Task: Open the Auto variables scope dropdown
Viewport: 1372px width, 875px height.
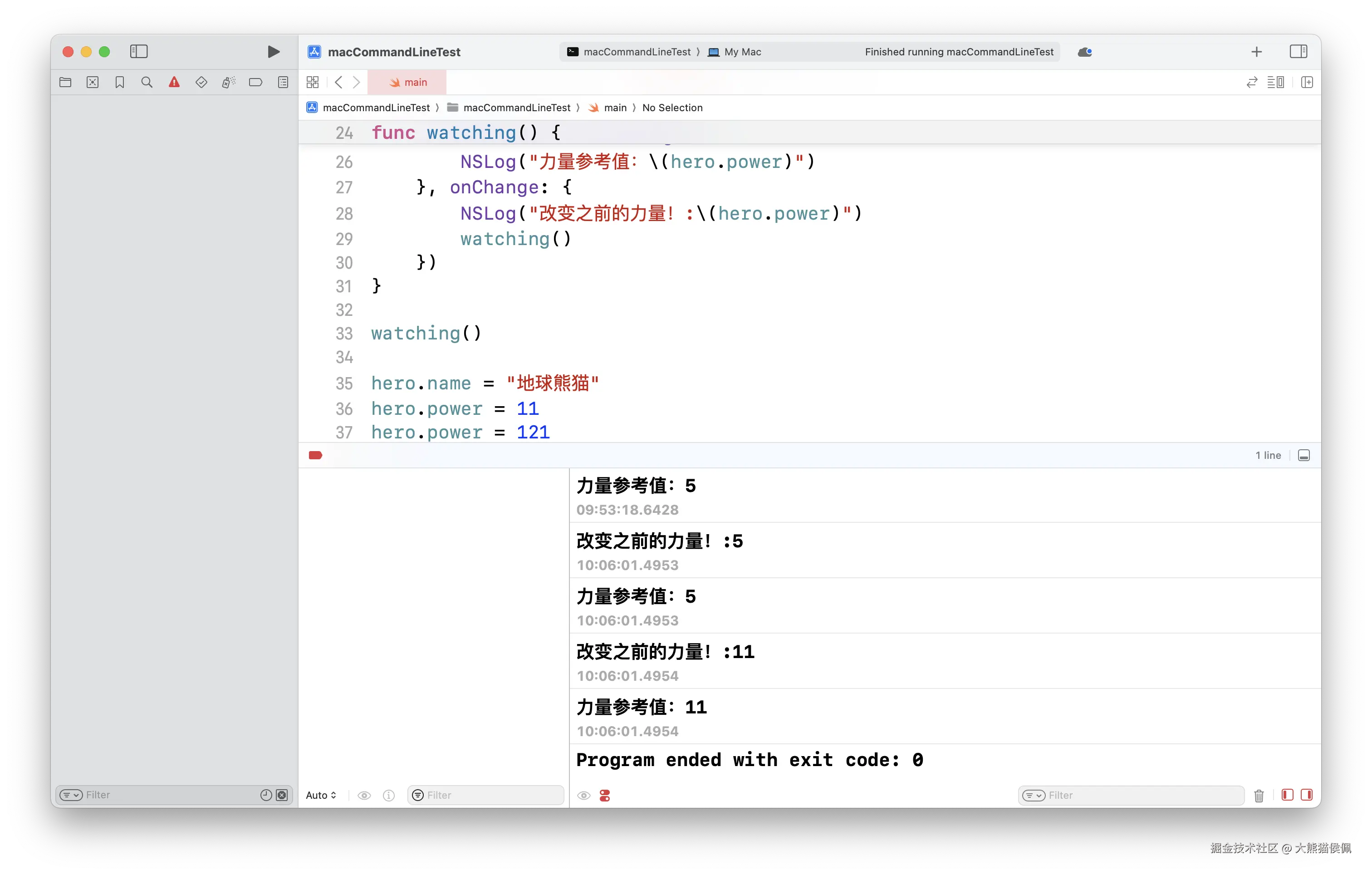Action: (321, 795)
